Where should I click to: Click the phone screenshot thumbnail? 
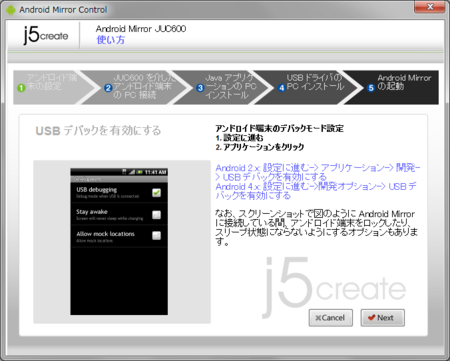(x=119, y=242)
